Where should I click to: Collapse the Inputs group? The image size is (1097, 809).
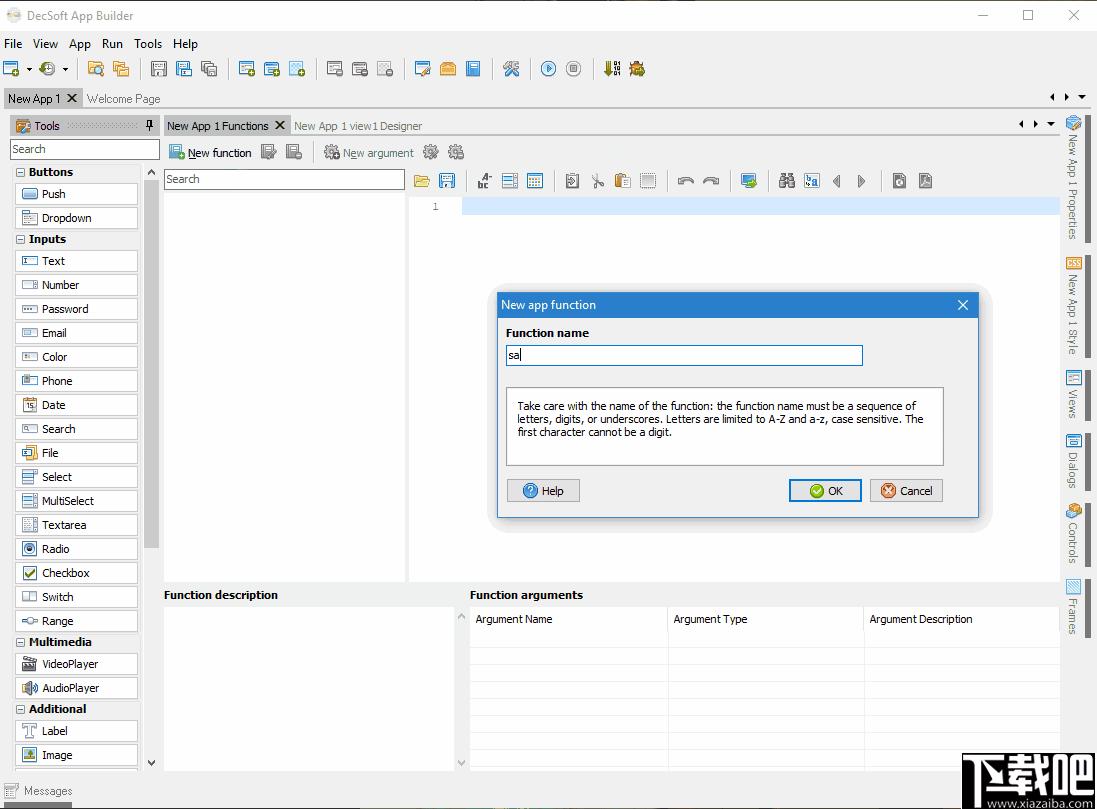click(20, 239)
